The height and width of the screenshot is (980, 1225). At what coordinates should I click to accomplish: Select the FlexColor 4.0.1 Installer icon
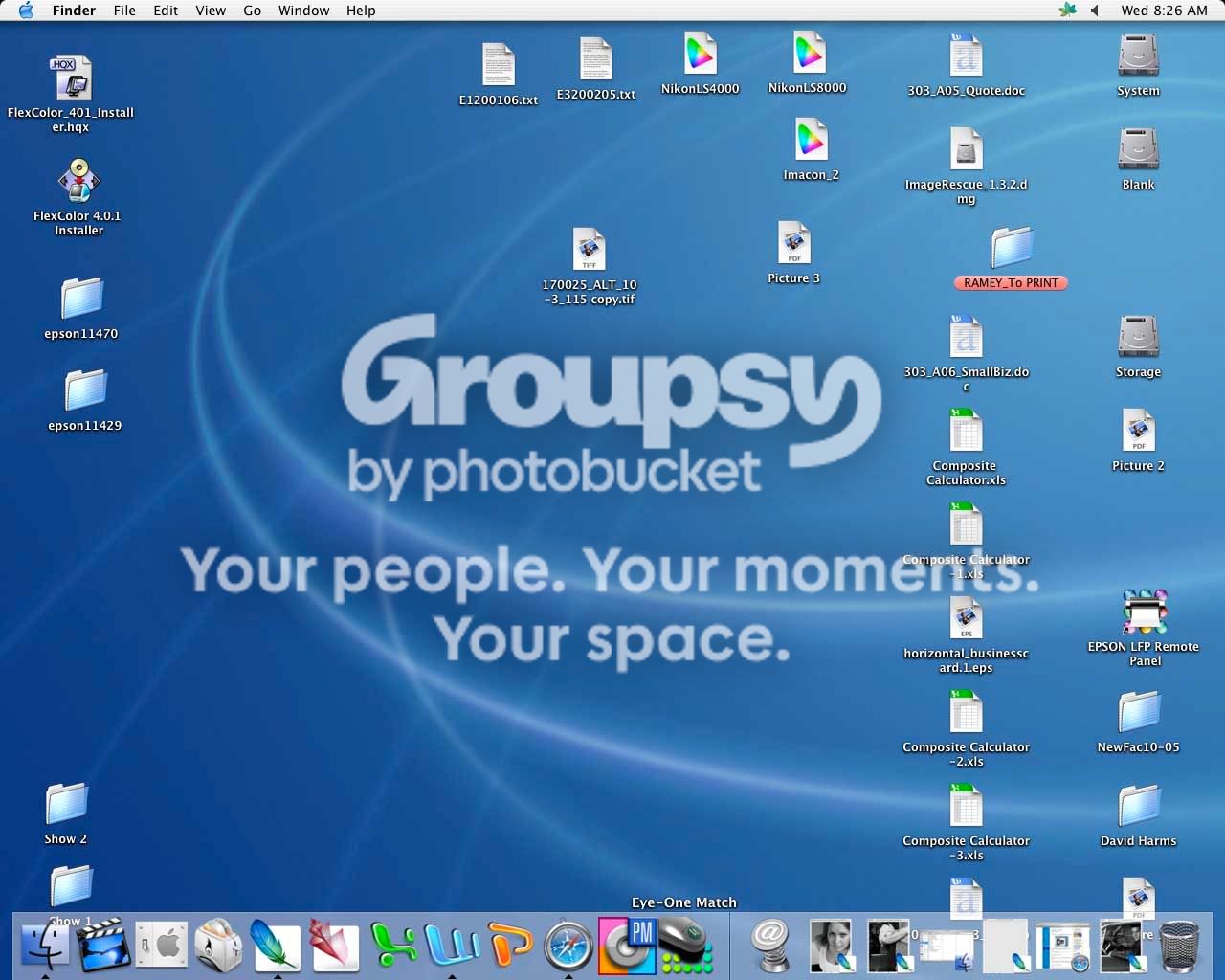click(78, 181)
